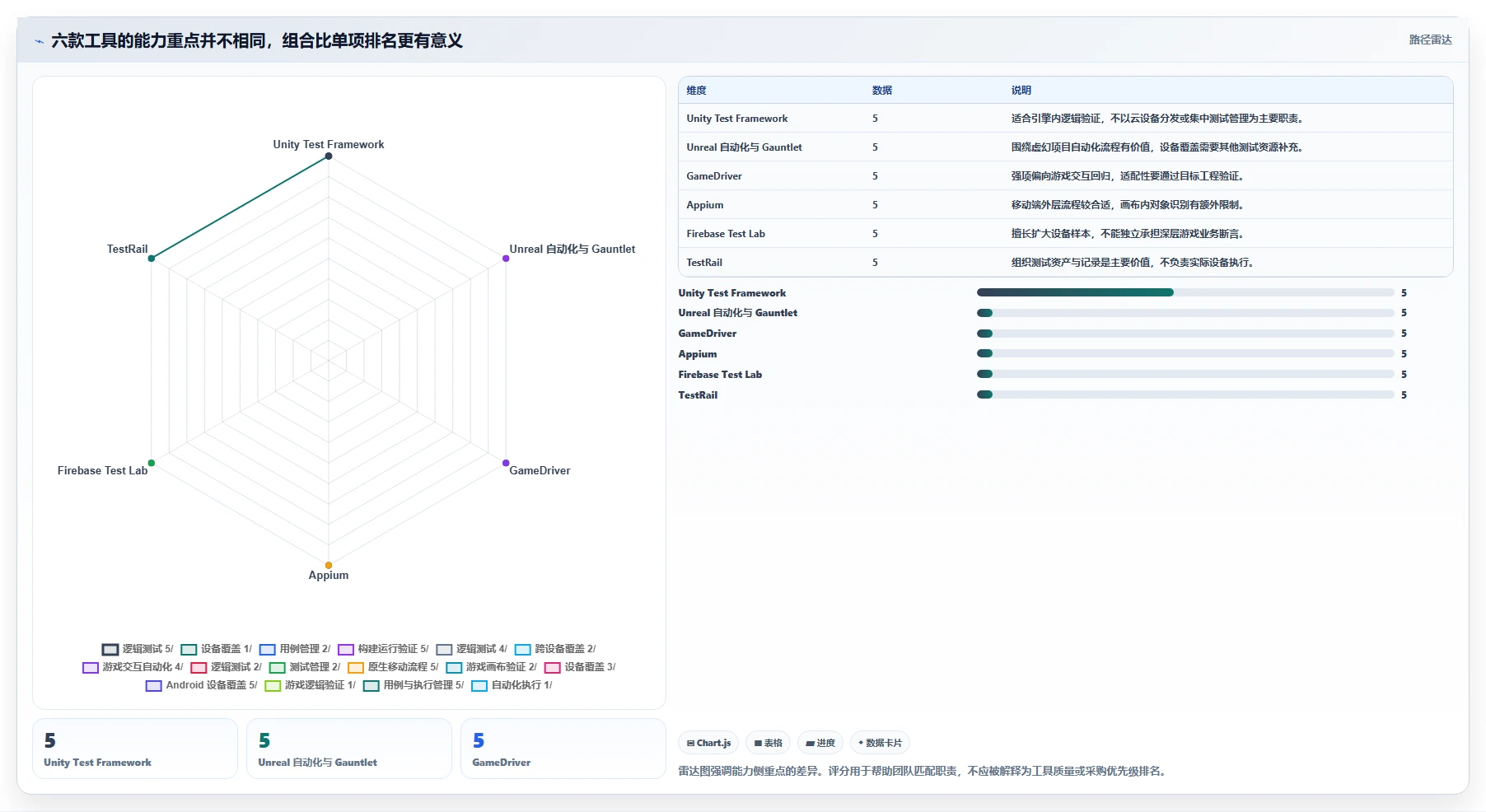Click the purple Unreal 自动化与 Gauntlet radar point
This screenshot has height=812, width=1486.
506,259
